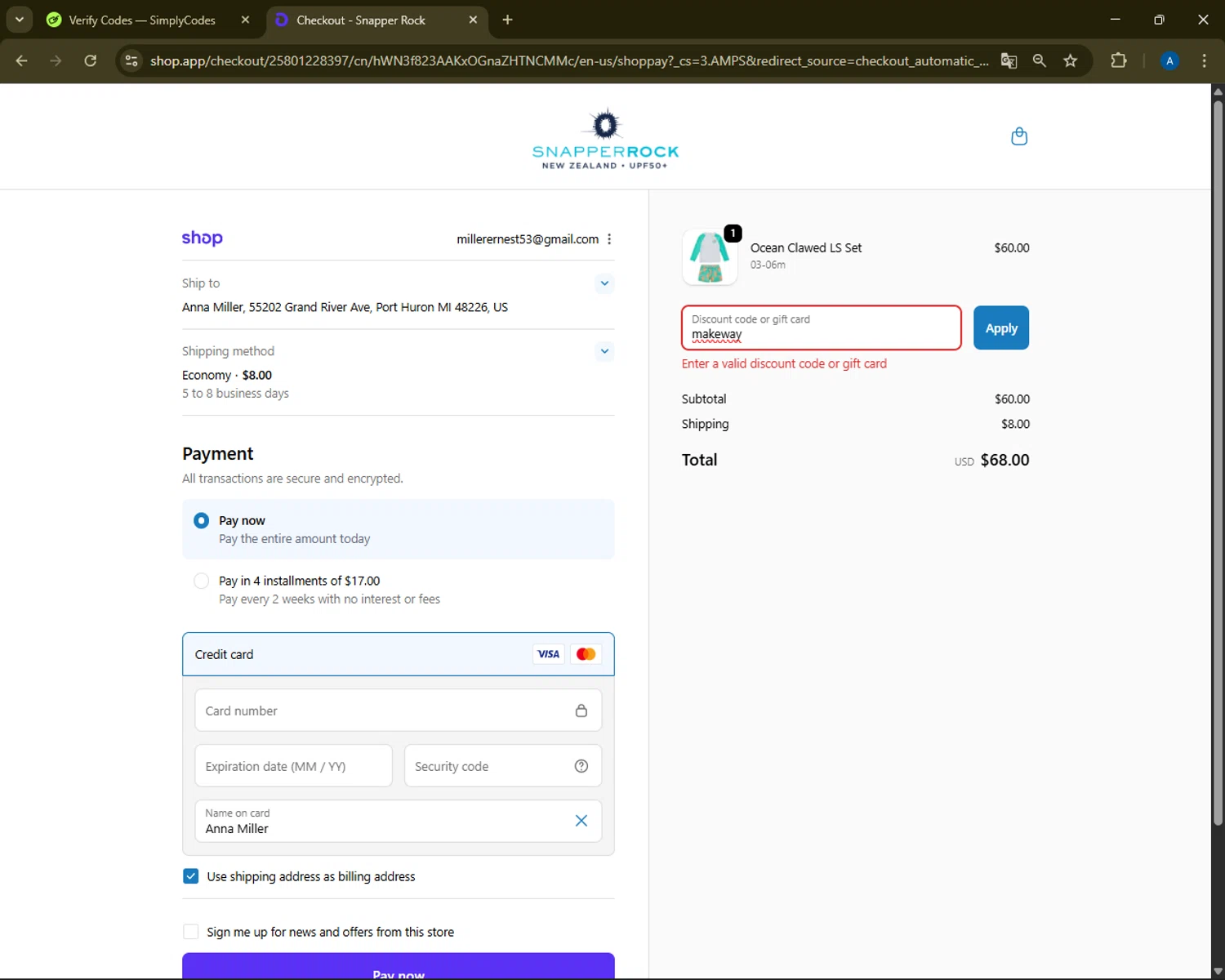The width and height of the screenshot is (1225, 980).
Task: Open the Chrome profile avatar
Action: click(x=1169, y=60)
